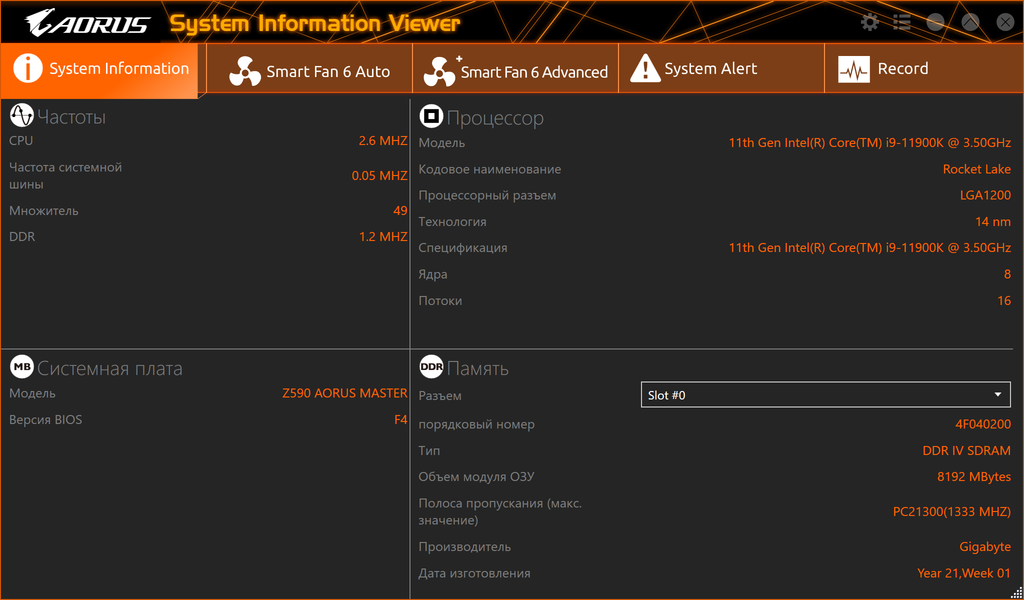Click the bus frequency value 0.05 MHZ
Viewport: 1024px width, 600px height.
coord(379,176)
